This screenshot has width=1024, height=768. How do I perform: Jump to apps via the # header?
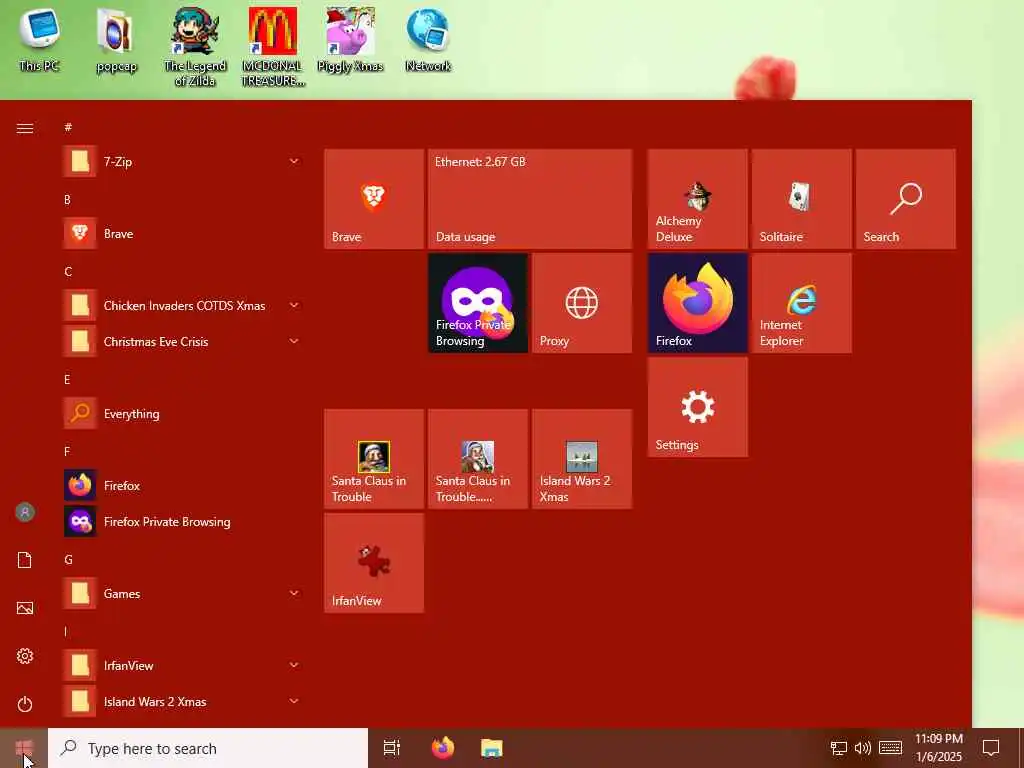[68, 127]
